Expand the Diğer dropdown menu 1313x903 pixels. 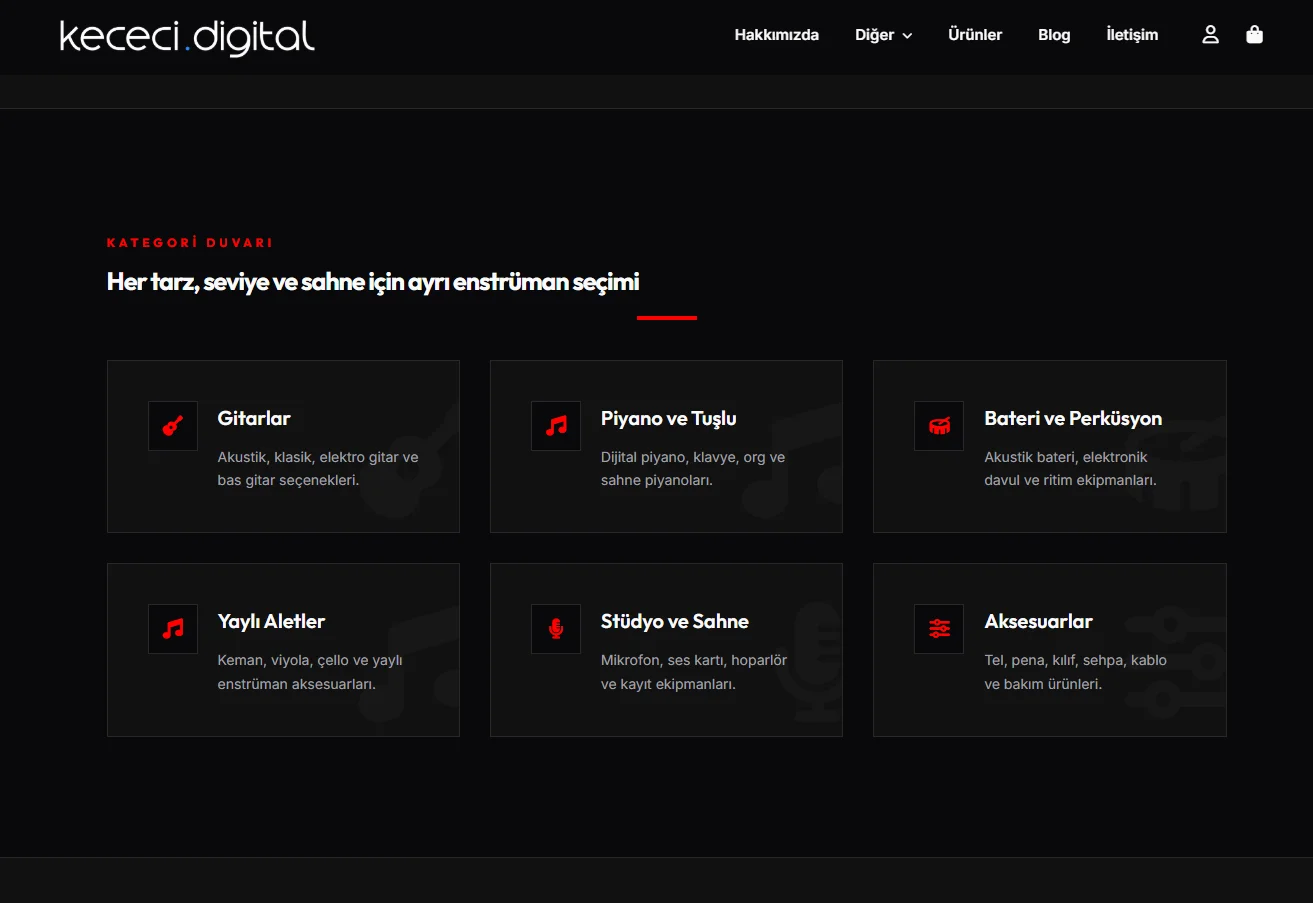click(x=884, y=35)
